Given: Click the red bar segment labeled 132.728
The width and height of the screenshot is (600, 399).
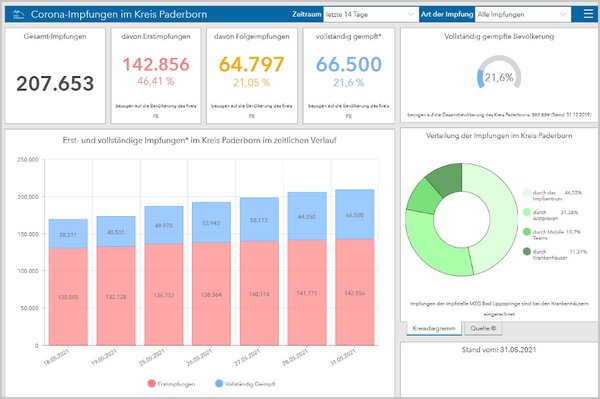Looking at the screenshot, I should [x=116, y=296].
